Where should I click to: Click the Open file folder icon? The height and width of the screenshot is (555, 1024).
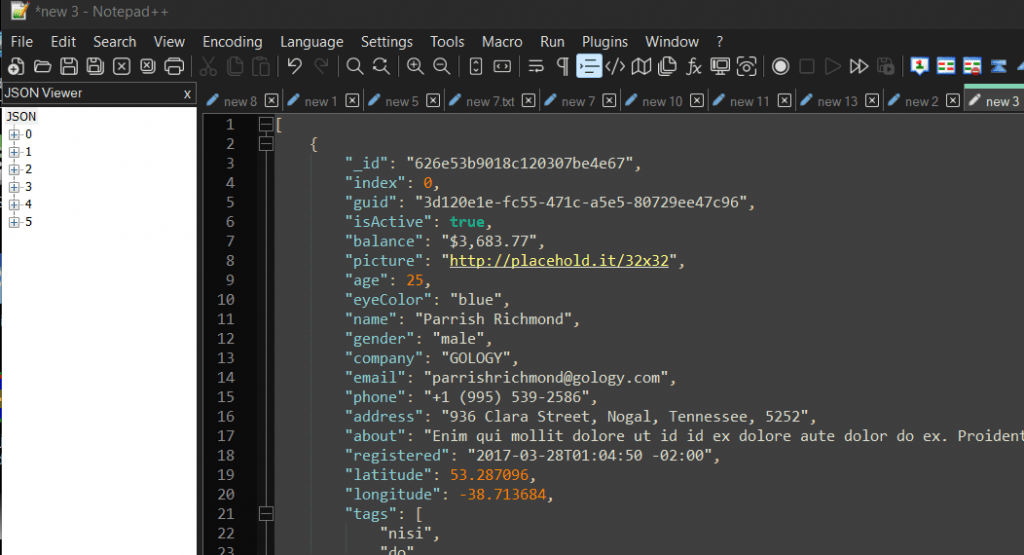point(42,67)
